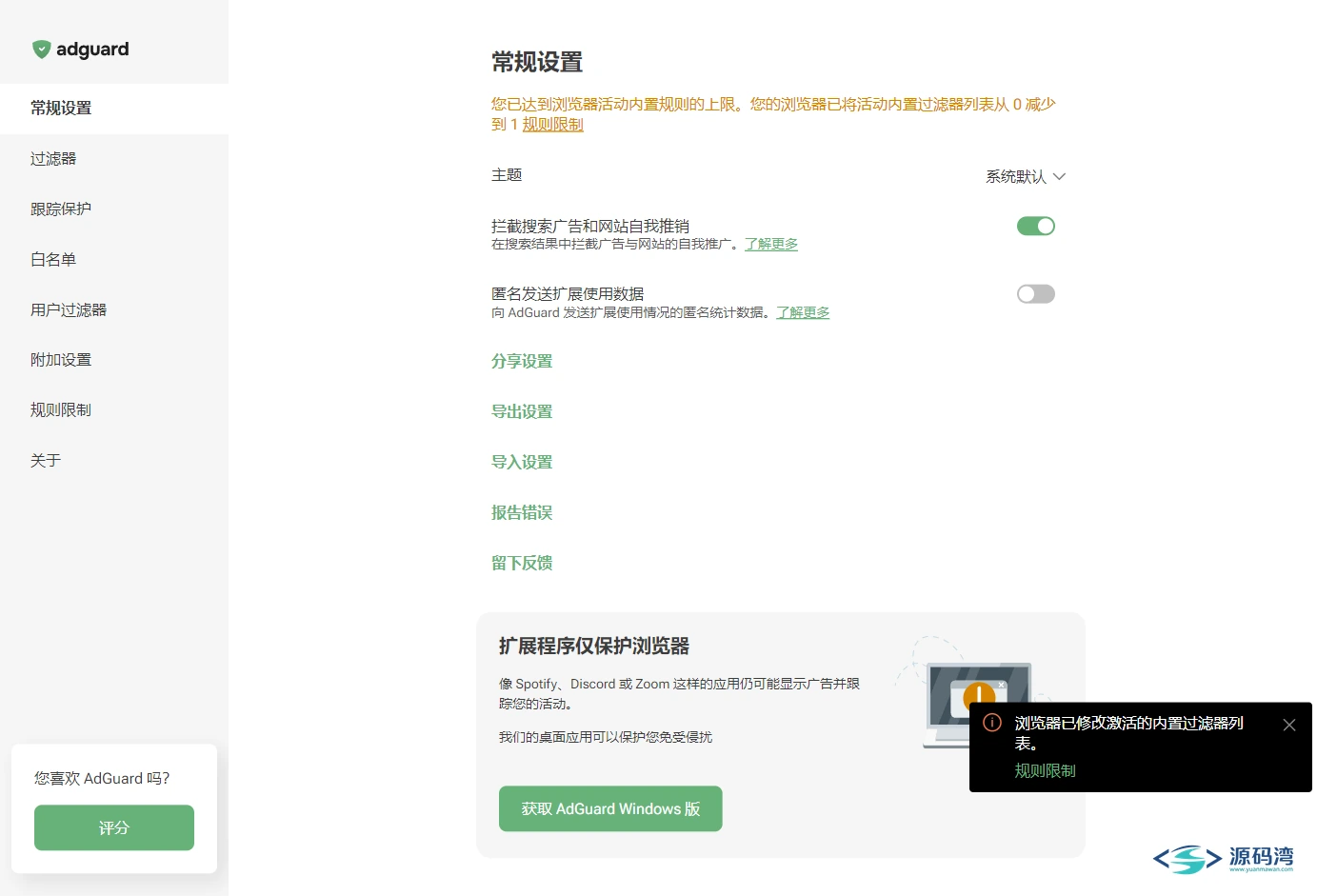1317x896 pixels.
Task: Click 了解更多 under search ads setting
Action: pos(771,245)
